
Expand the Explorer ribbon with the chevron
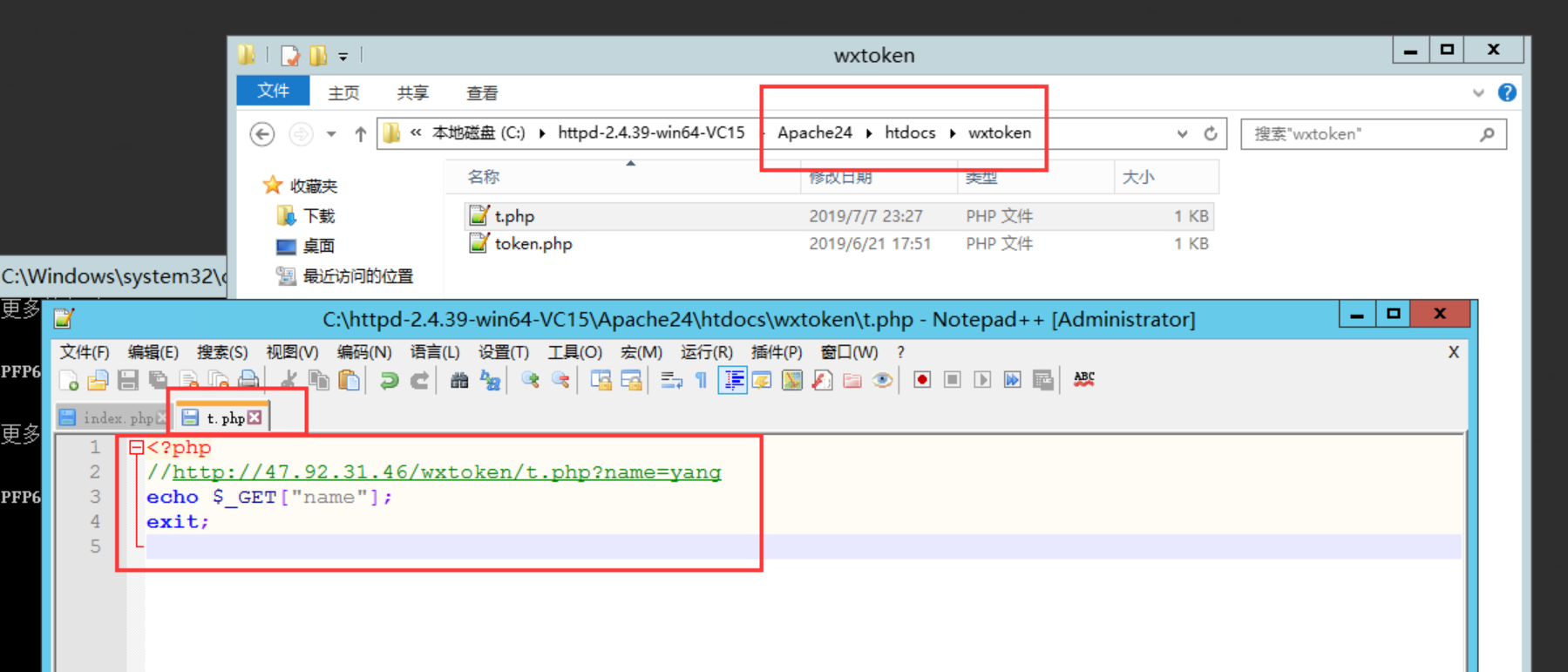pyautogui.click(x=1478, y=92)
